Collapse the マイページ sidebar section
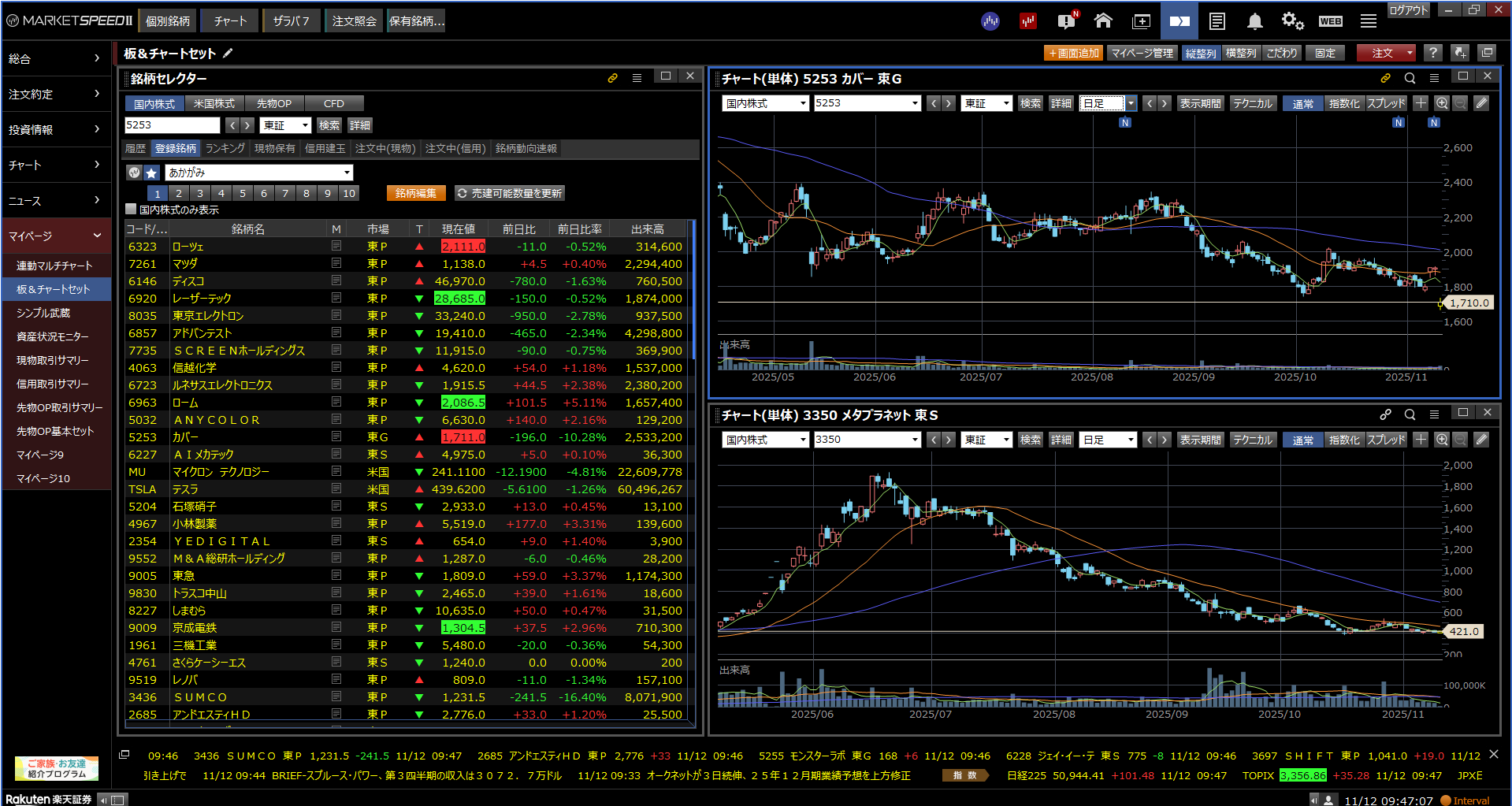The image size is (1512, 806). pyautogui.click(x=55, y=236)
